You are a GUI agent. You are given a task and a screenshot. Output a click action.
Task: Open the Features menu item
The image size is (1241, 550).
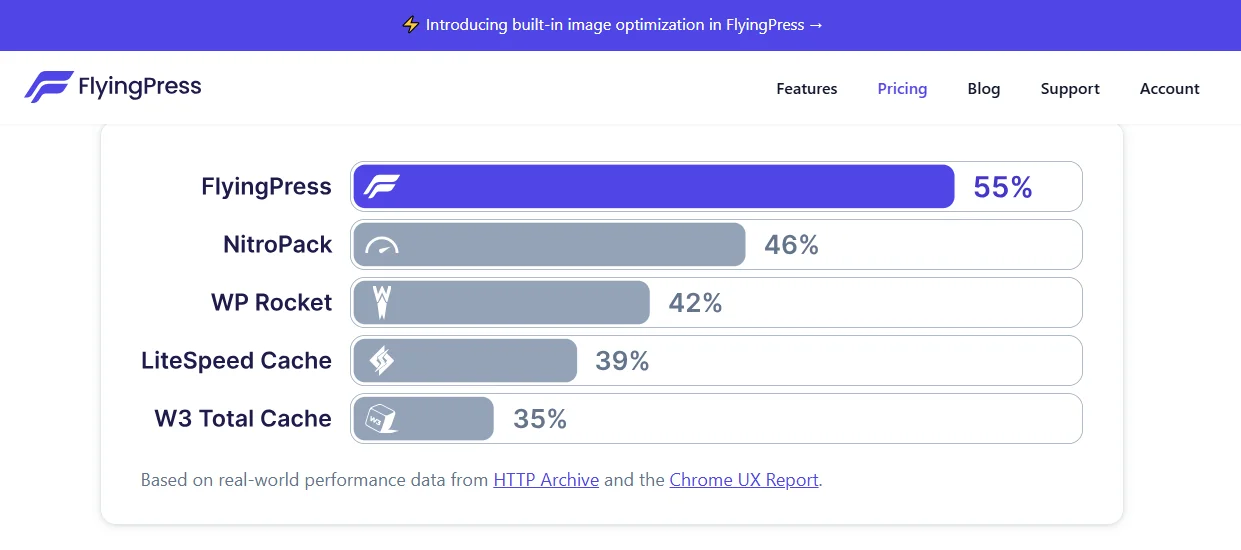pyautogui.click(x=807, y=88)
